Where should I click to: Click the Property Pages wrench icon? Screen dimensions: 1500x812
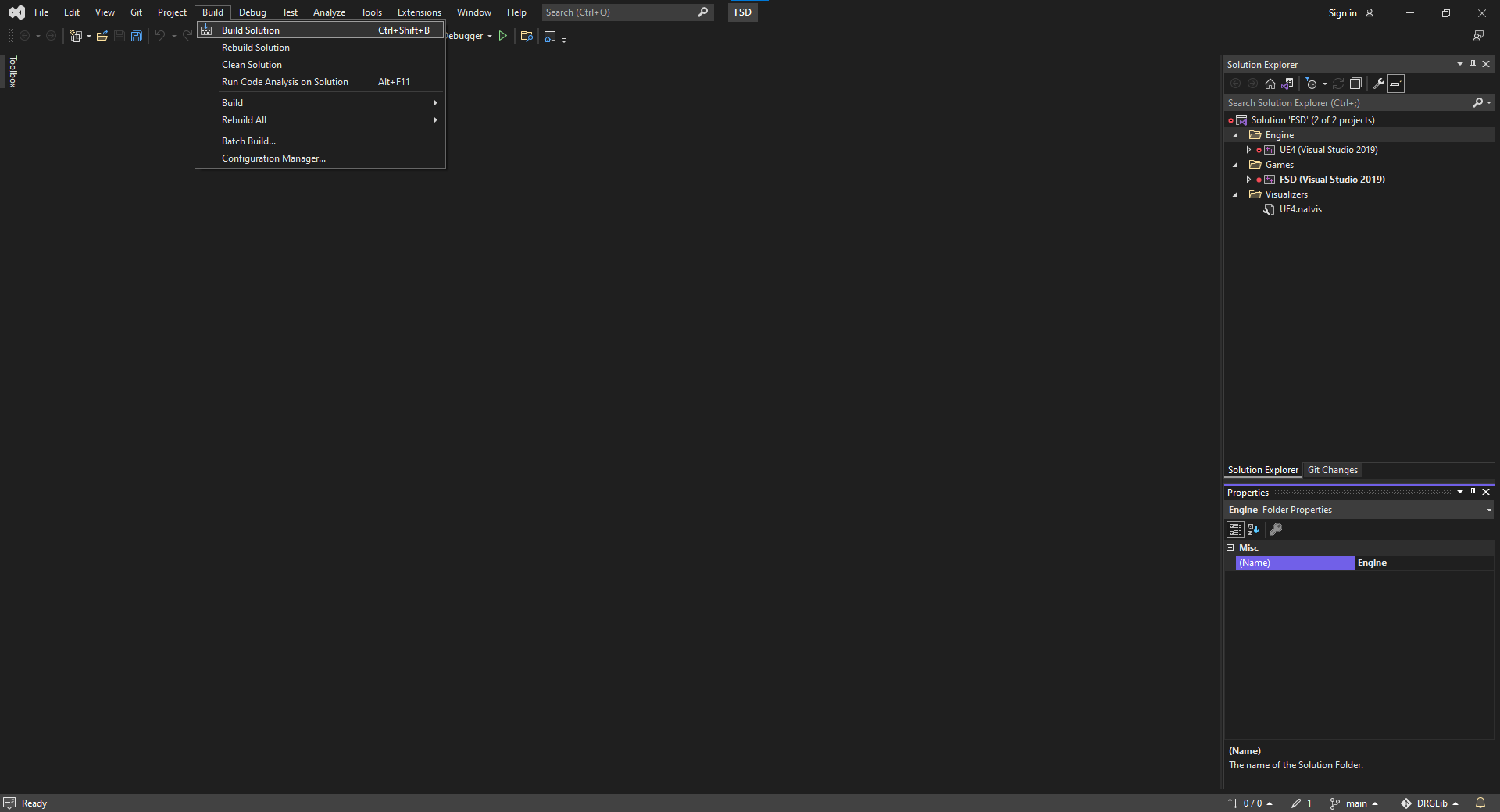point(1276,529)
